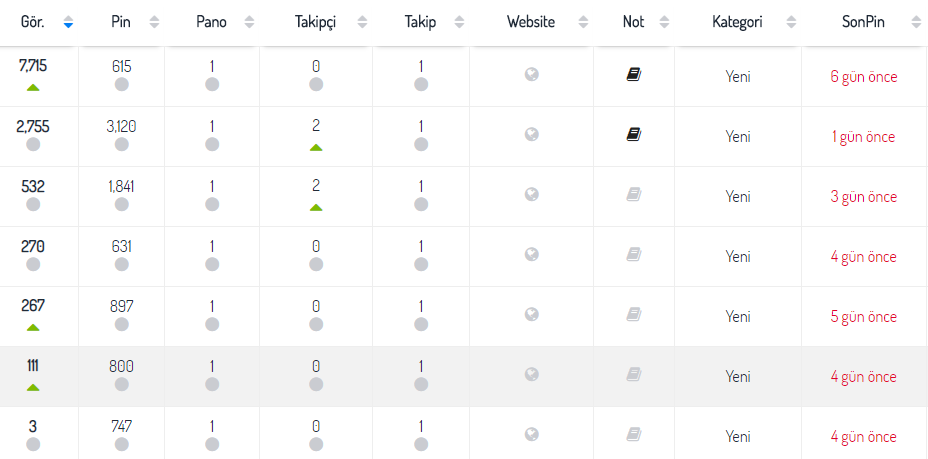
Task: Sort by Pin column using its arrows
Action: pos(154,22)
